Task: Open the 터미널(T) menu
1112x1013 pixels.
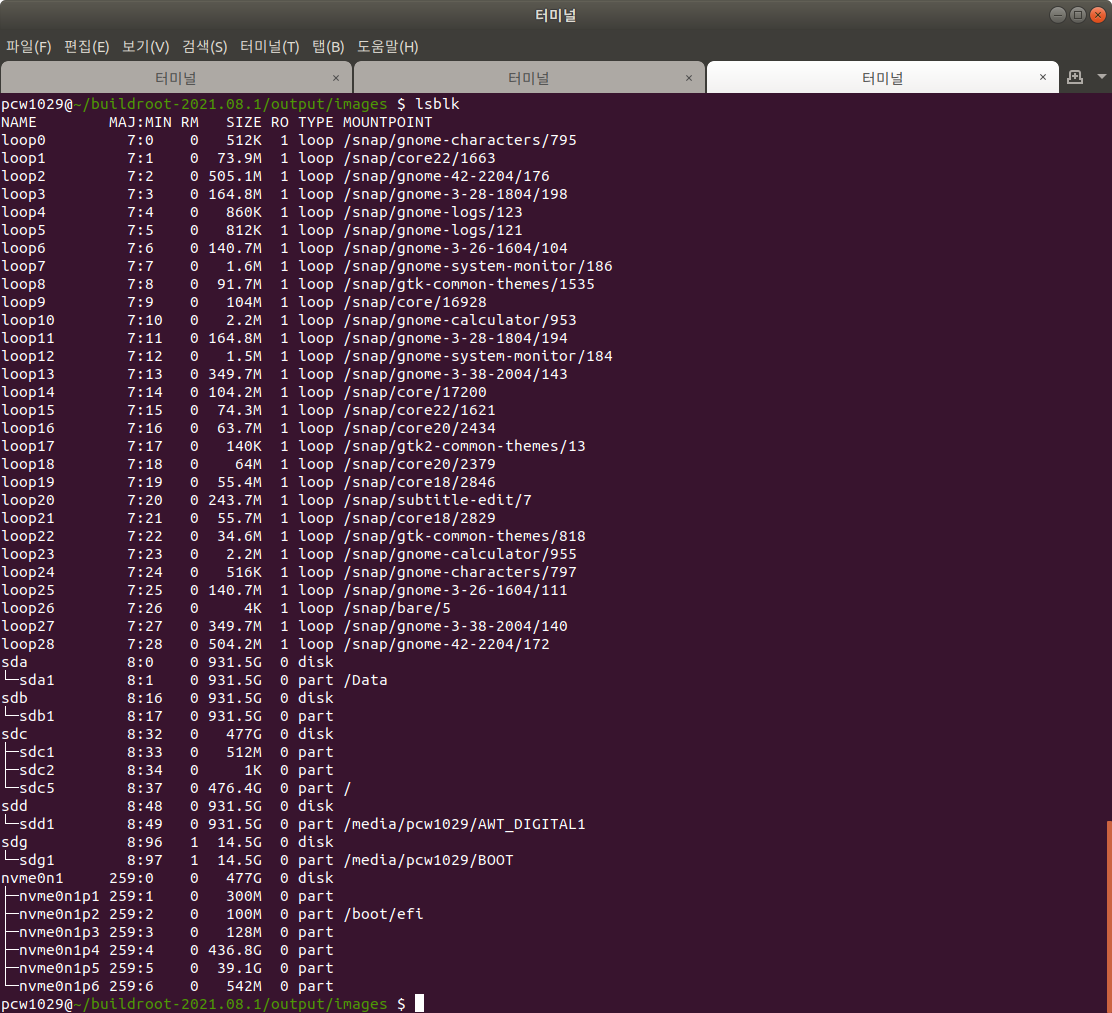Action: tap(270, 46)
